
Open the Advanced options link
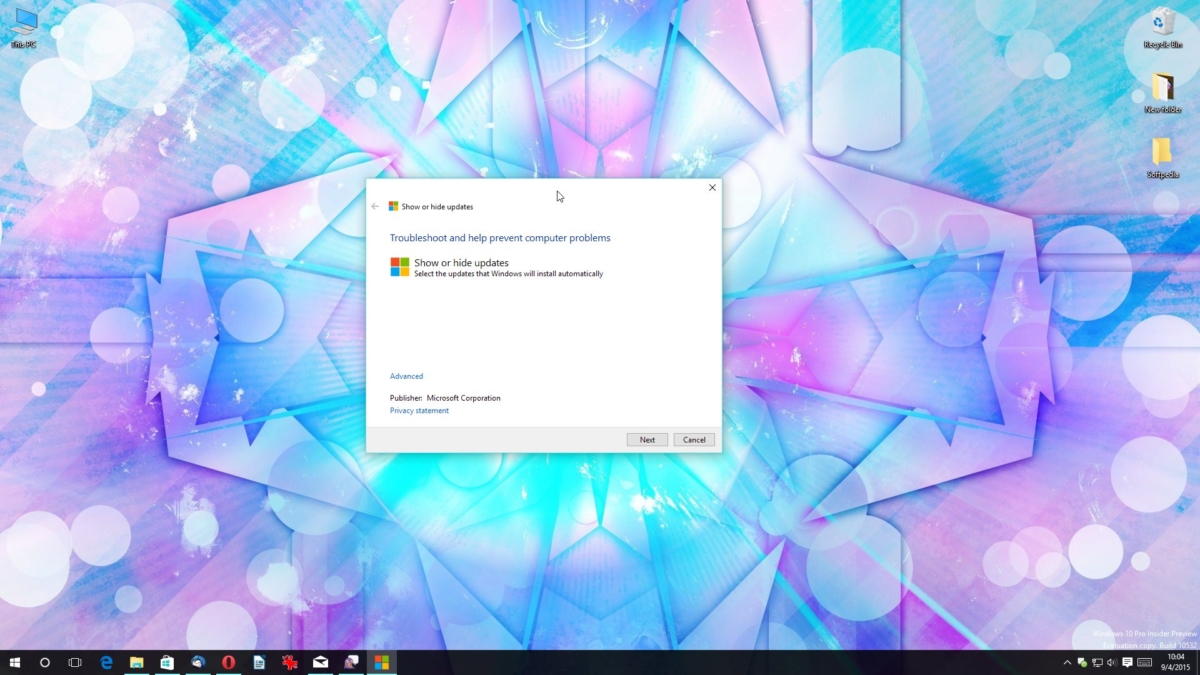[x=406, y=375]
